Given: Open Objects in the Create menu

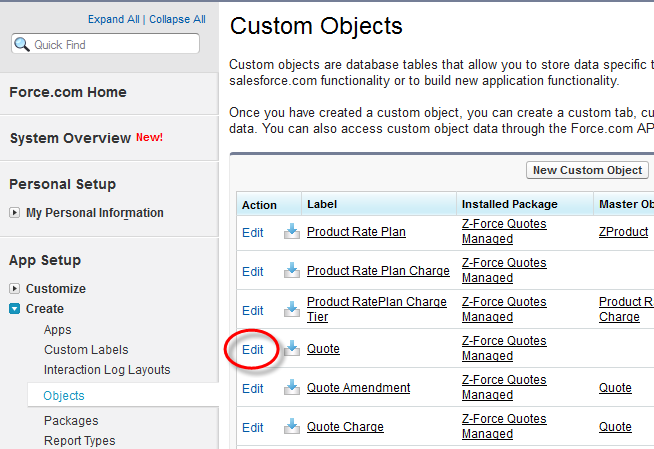Looking at the screenshot, I should (x=64, y=396).
